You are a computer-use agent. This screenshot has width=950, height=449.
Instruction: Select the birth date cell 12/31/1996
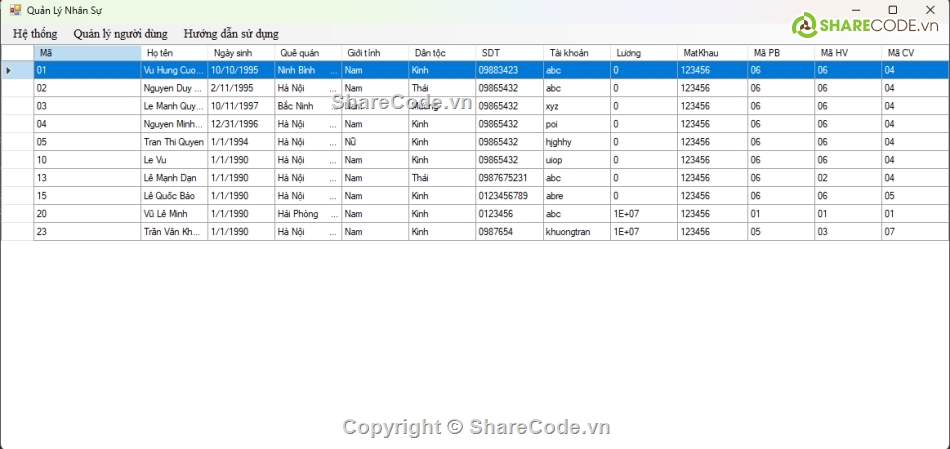point(240,124)
